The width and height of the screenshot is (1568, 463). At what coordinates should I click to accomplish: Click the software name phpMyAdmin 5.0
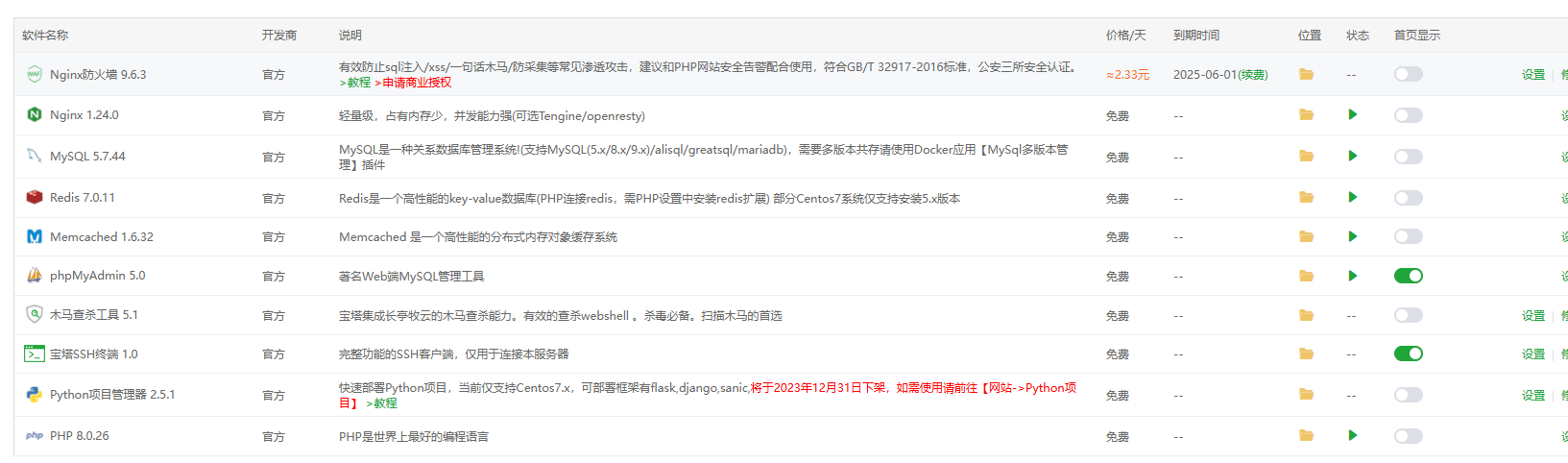click(x=98, y=276)
